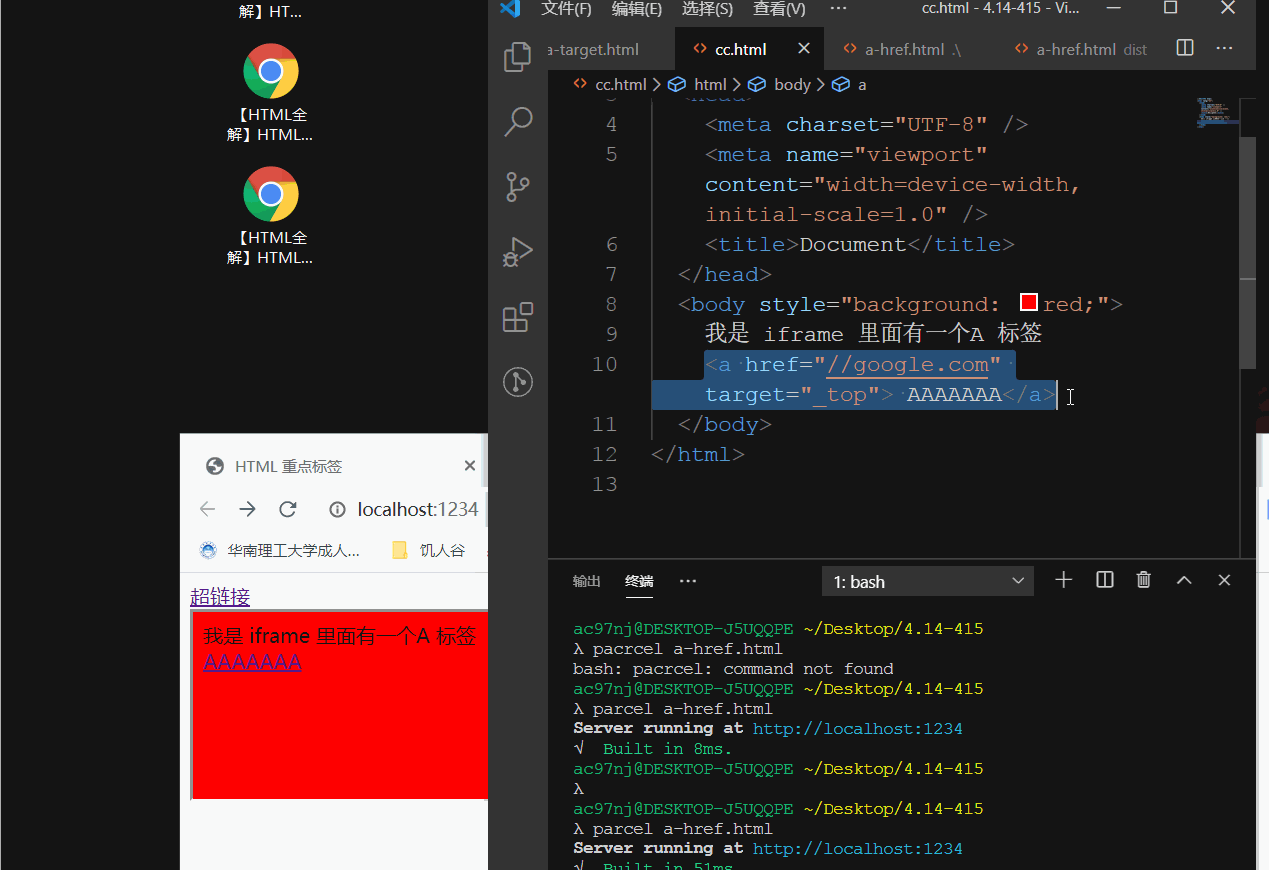Click the </html> closing tag line
Screen dimensions: 1269x870
(698, 454)
